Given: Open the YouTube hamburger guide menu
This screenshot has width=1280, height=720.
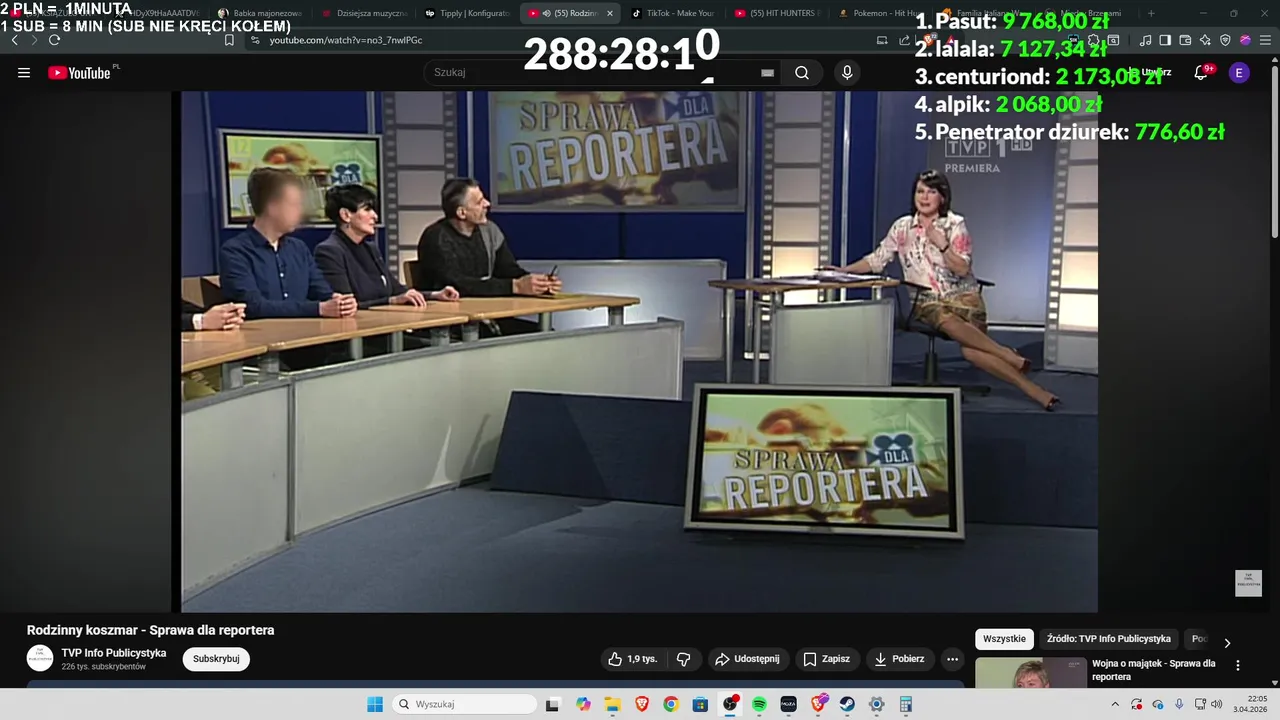Looking at the screenshot, I should click(24, 73).
